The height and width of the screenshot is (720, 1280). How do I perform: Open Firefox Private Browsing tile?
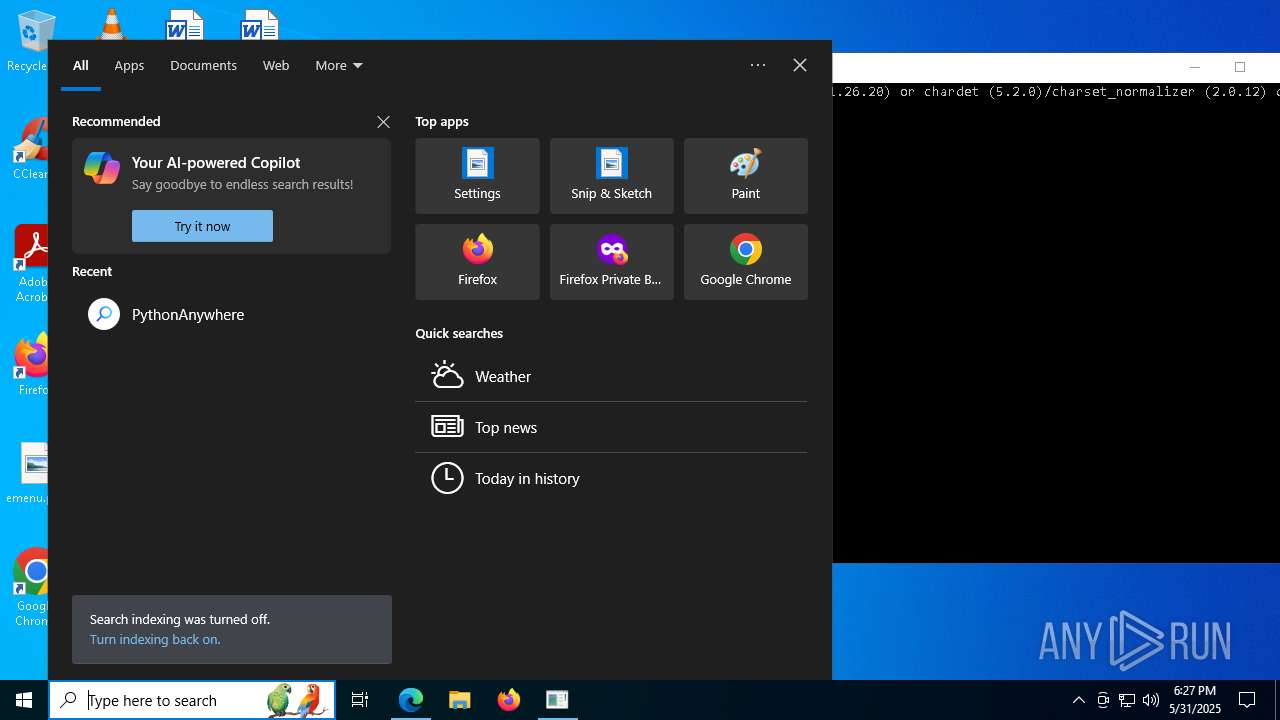[611, 262]
